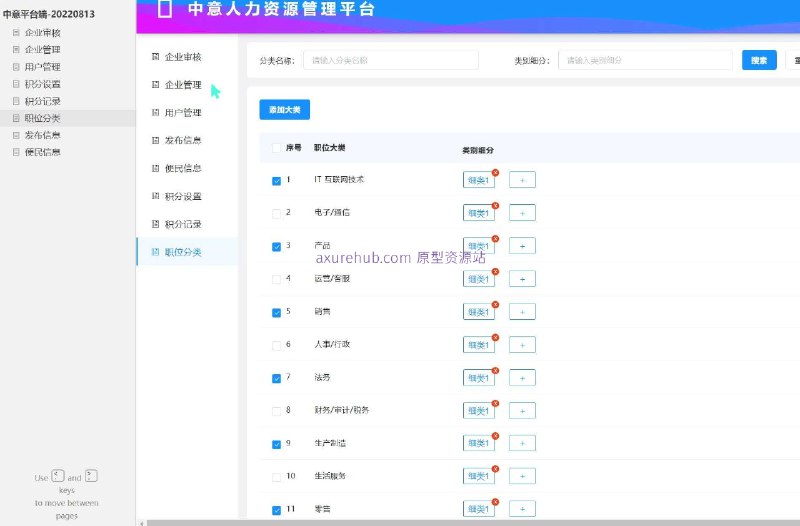This screenshot has width=800, height=526.
Task: Uncheck row 7 法务 checkbox
Action: 277,378
